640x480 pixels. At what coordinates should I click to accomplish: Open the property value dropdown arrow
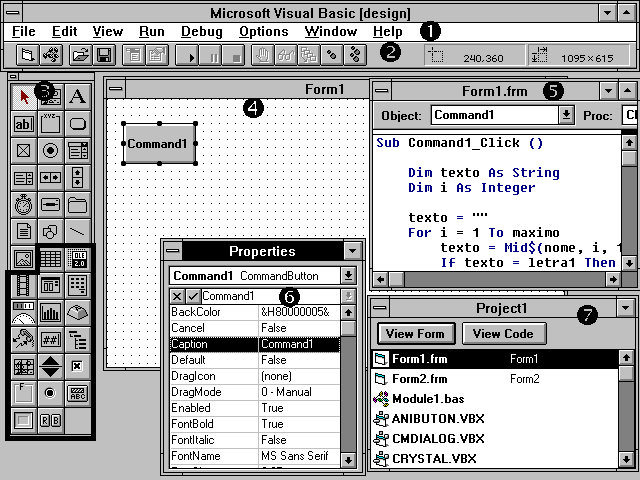tap(348, 296)
